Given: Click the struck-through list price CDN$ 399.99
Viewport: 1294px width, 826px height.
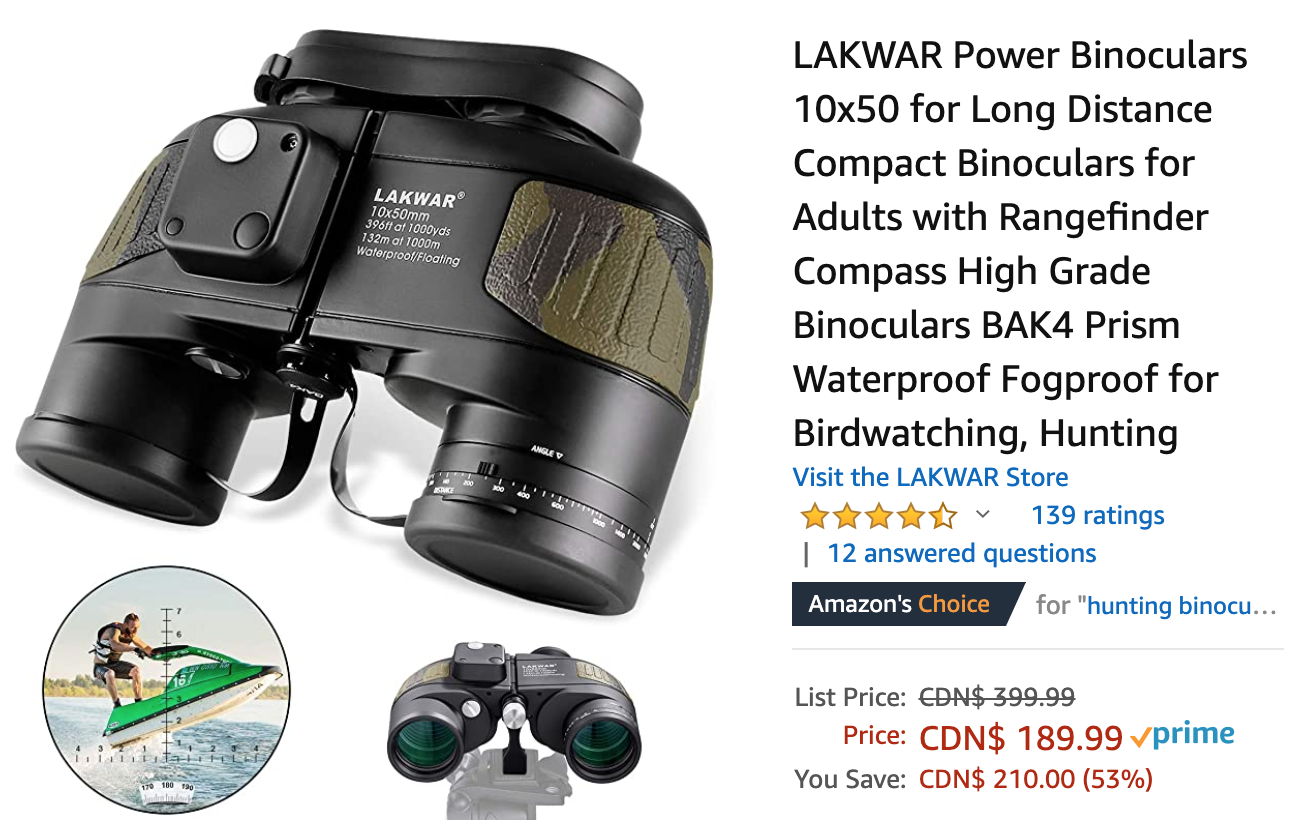Looking at the screenshot, I should (x=997, y=697).
